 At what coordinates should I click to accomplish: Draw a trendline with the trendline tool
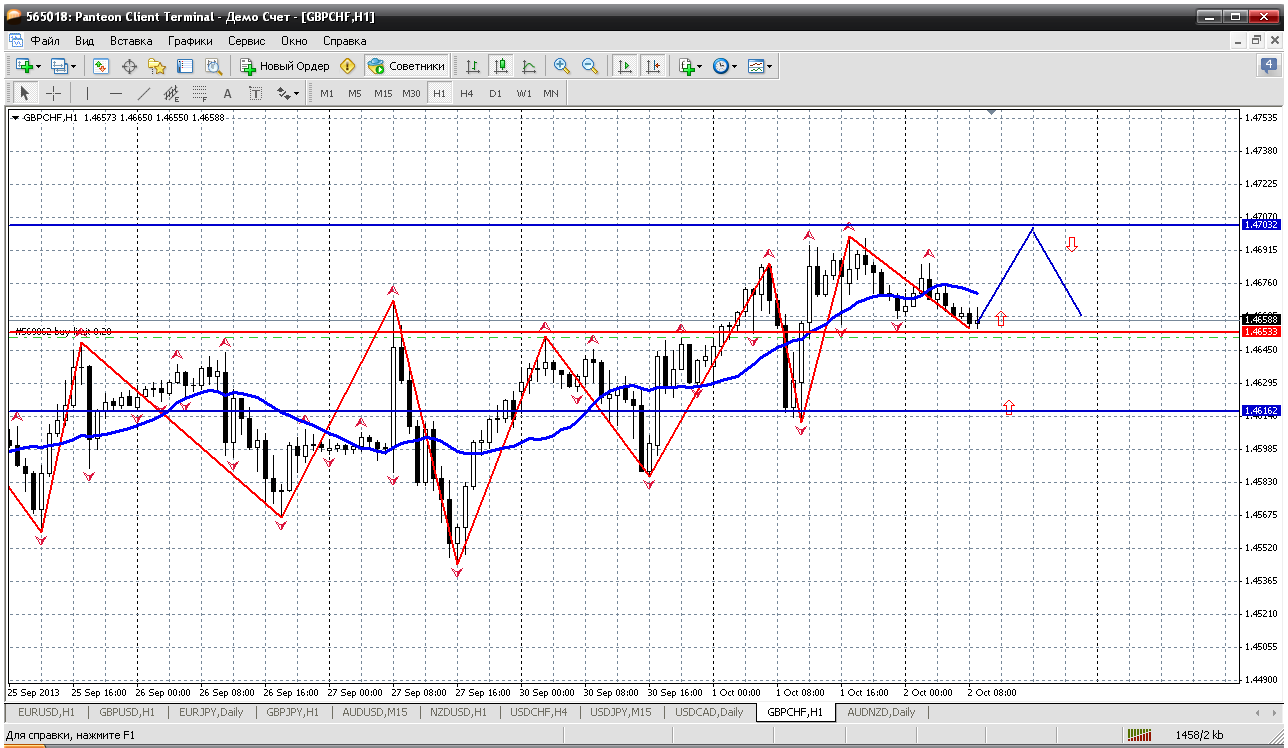143,93
